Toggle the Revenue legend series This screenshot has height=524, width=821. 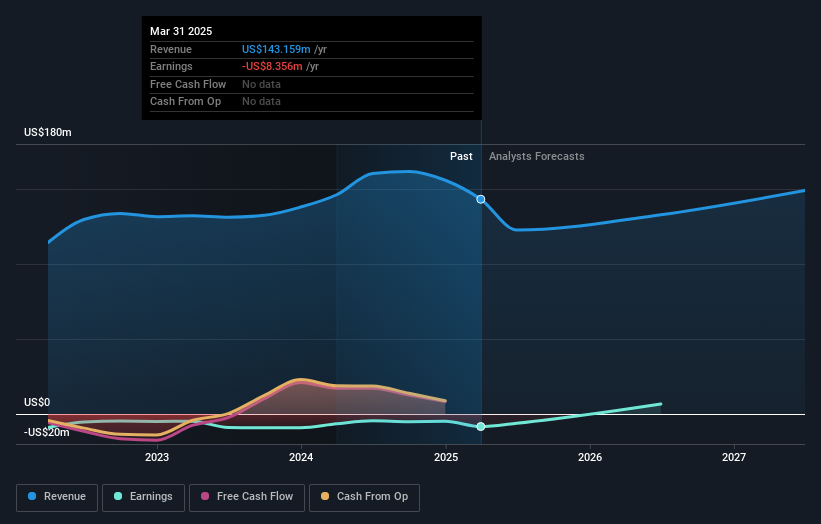tap(57, 497)
